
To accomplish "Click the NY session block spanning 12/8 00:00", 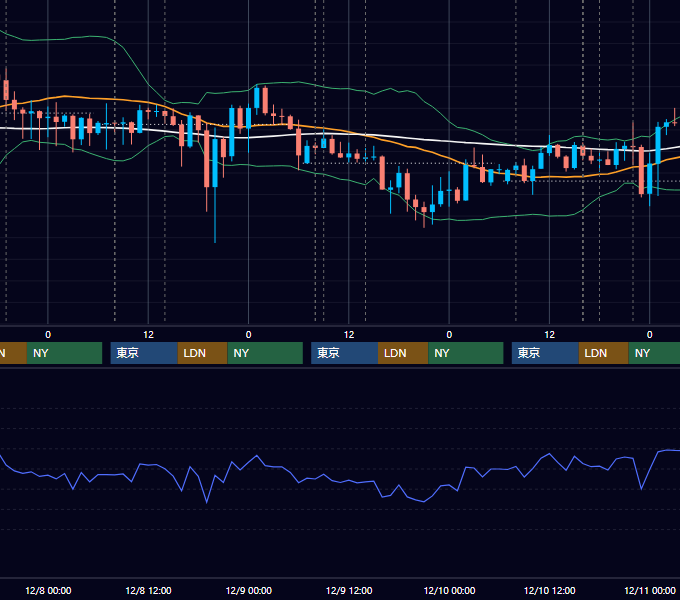I will (x=64, y=353).
